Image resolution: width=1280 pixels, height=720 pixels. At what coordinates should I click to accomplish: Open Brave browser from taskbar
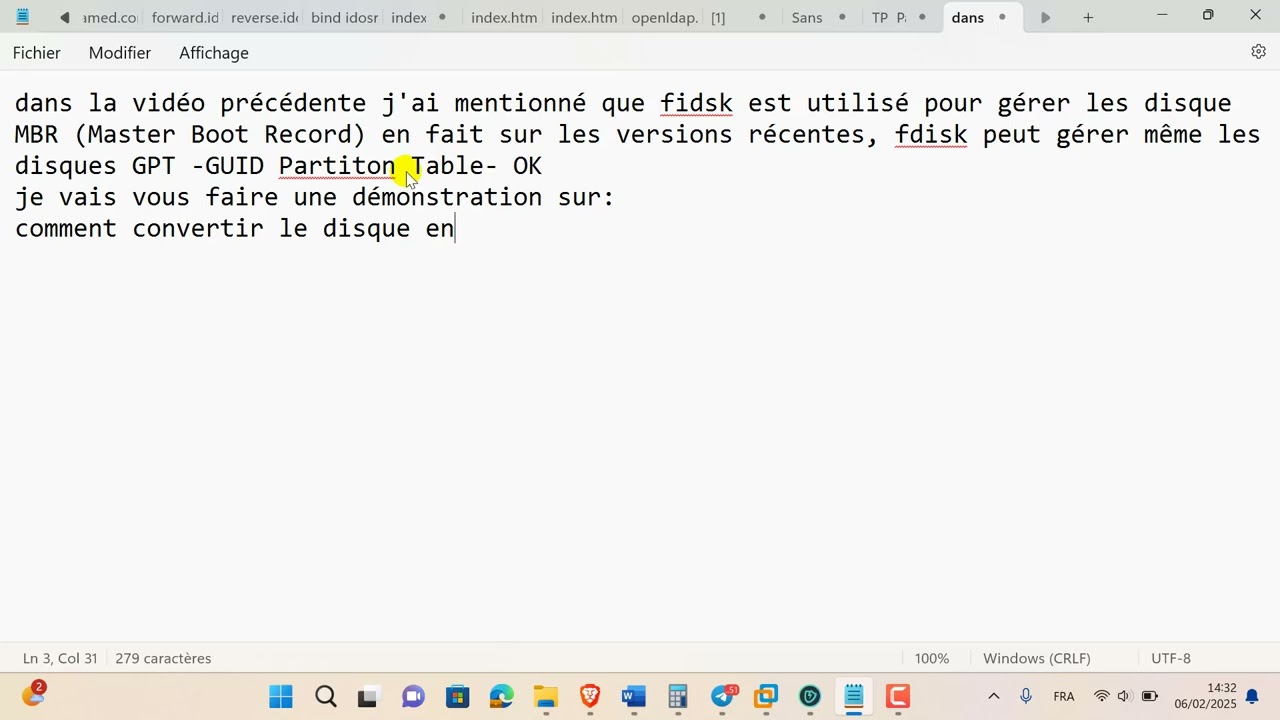click(590, 697)
